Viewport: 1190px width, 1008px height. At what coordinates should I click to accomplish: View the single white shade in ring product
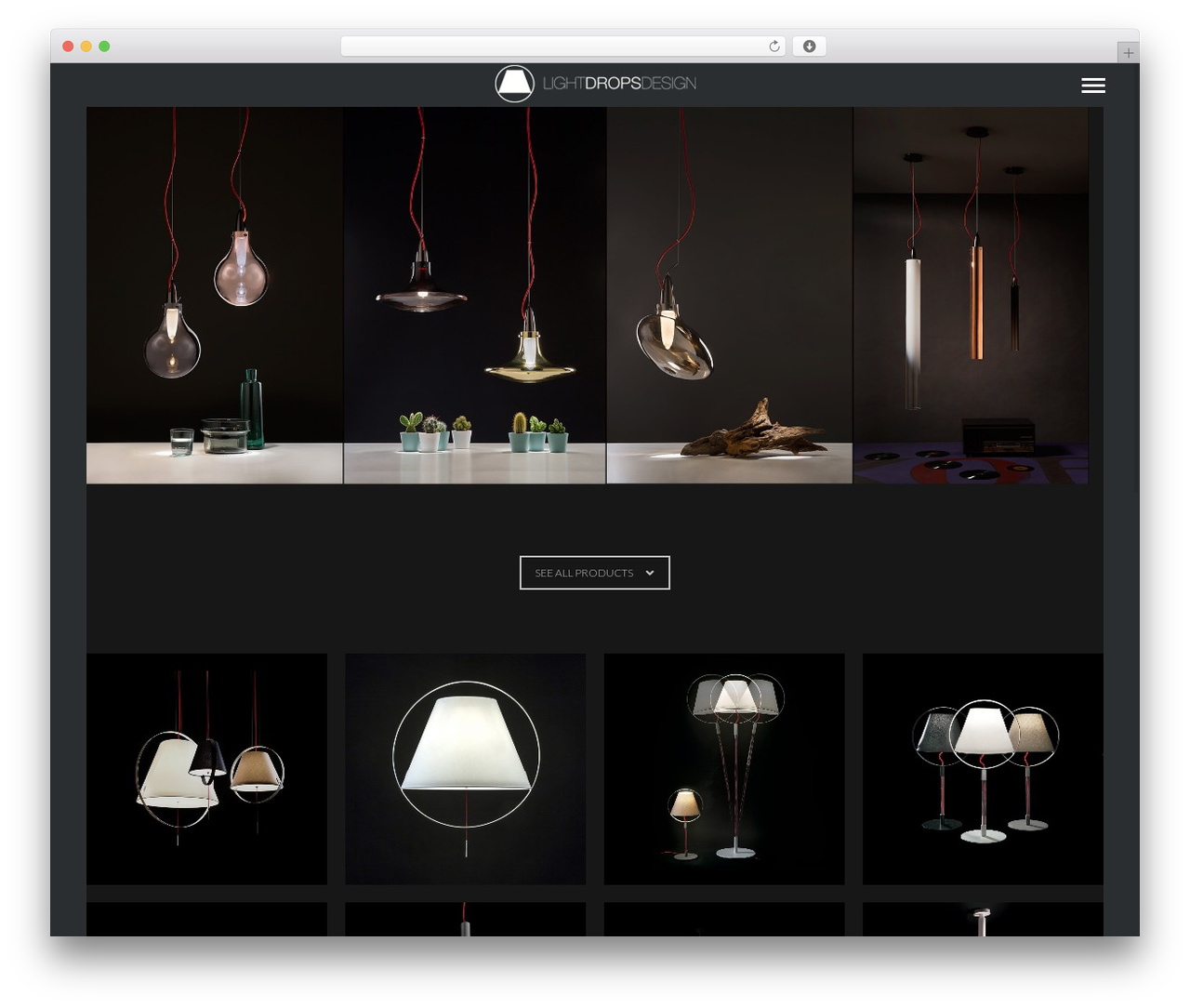coord(466,769)
